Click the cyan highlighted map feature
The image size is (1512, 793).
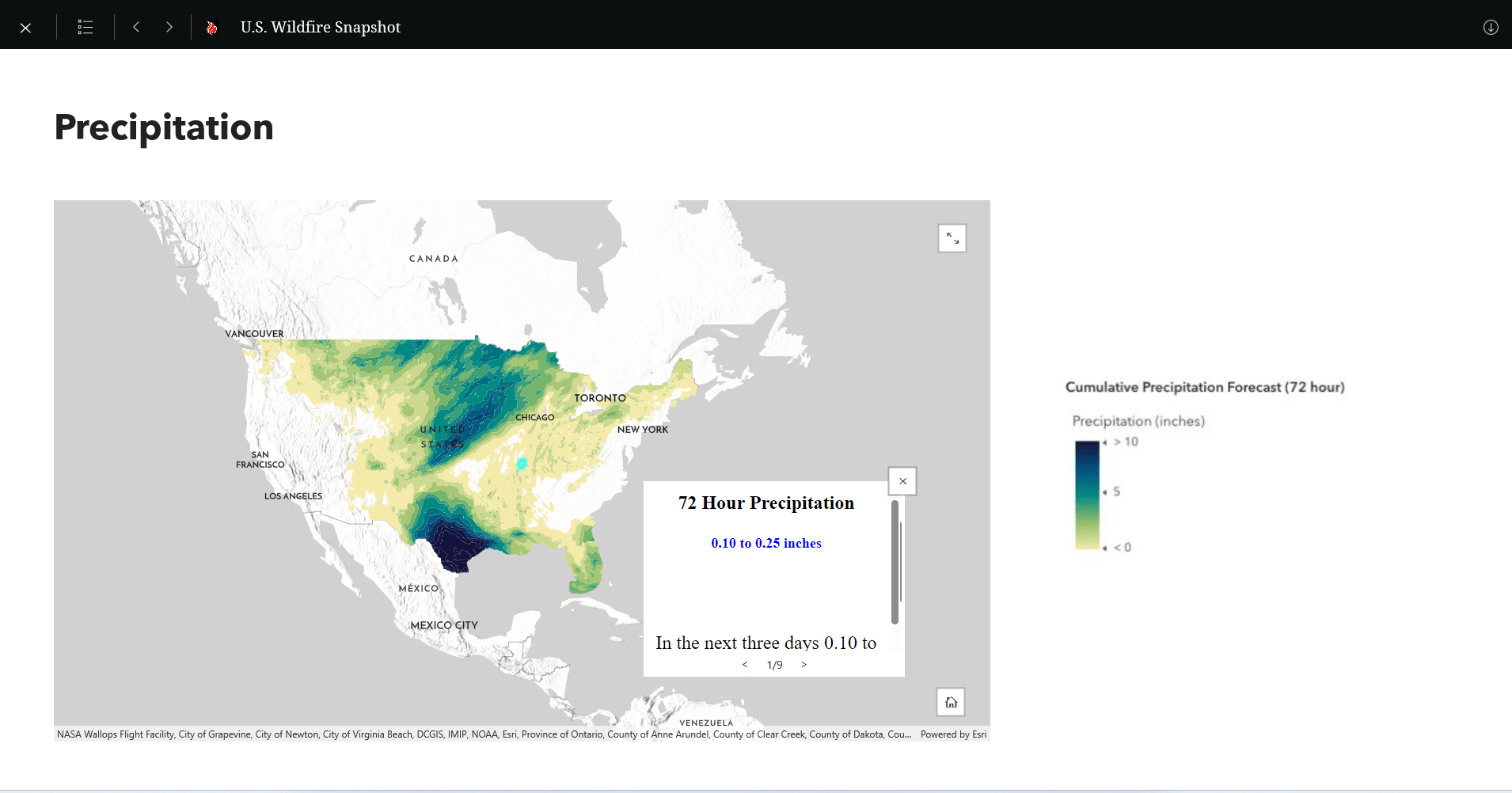click(522, 463)
